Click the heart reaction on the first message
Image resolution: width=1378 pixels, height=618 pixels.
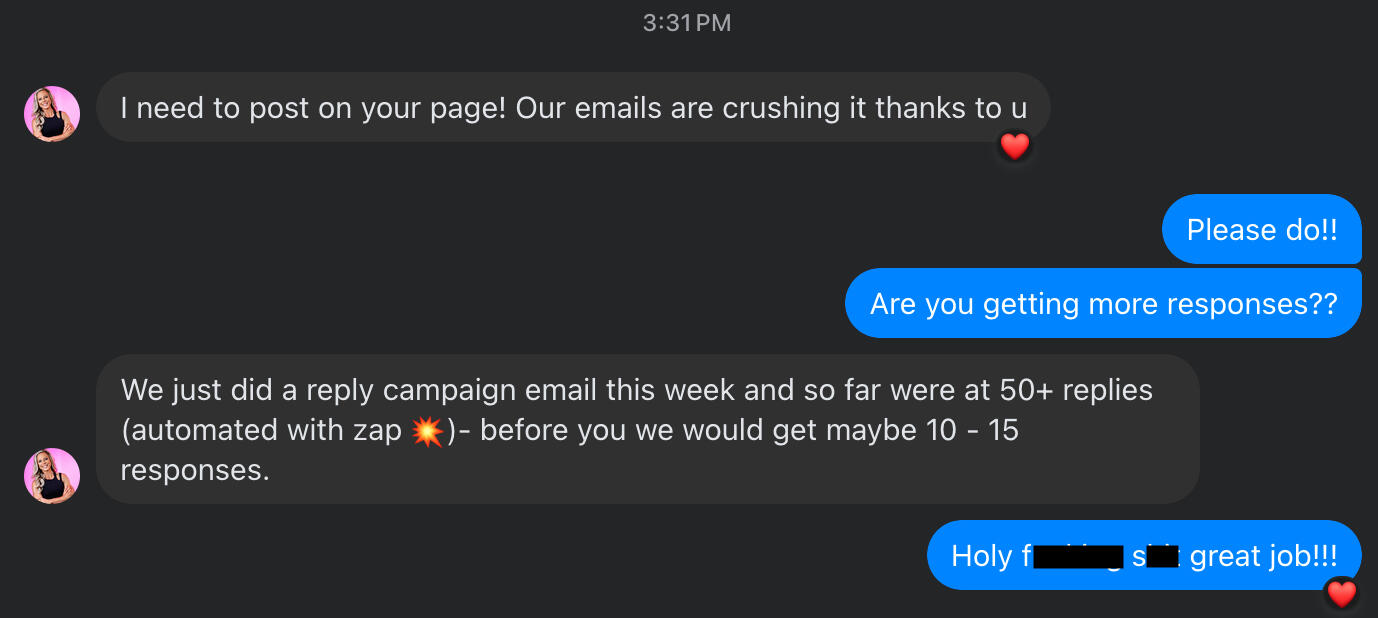pyautogui.click(x=1014, y=147)
